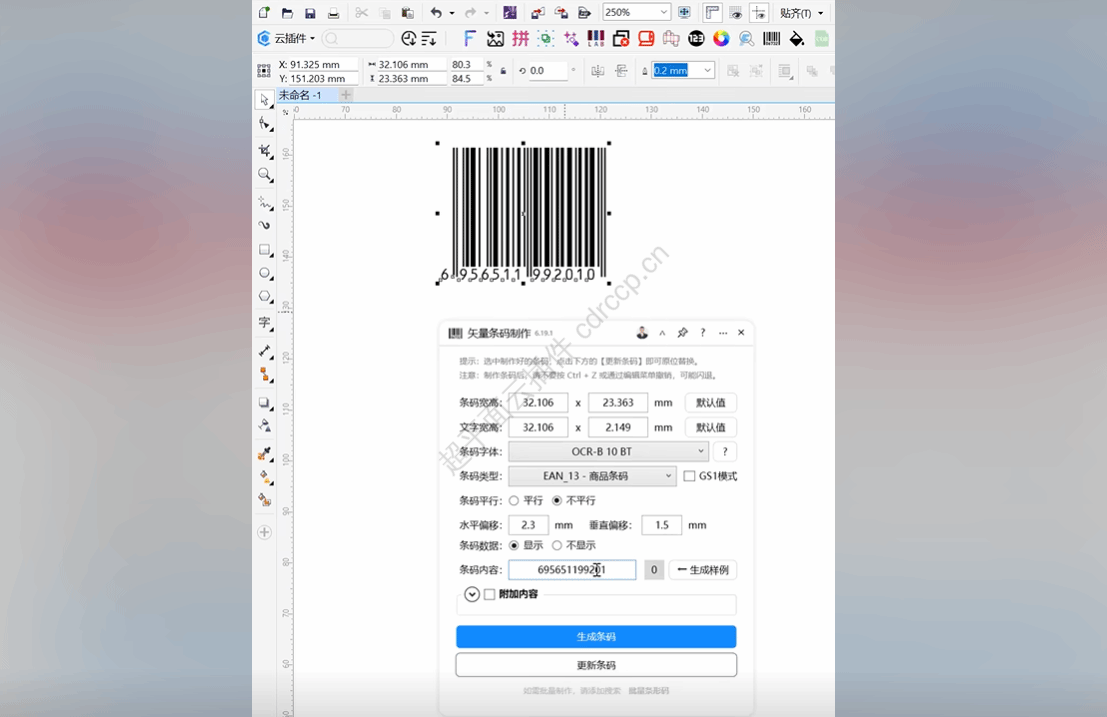The width and height of the screenshot is (1107, 717).
Task: Click the Export icon
Action: 561,13
